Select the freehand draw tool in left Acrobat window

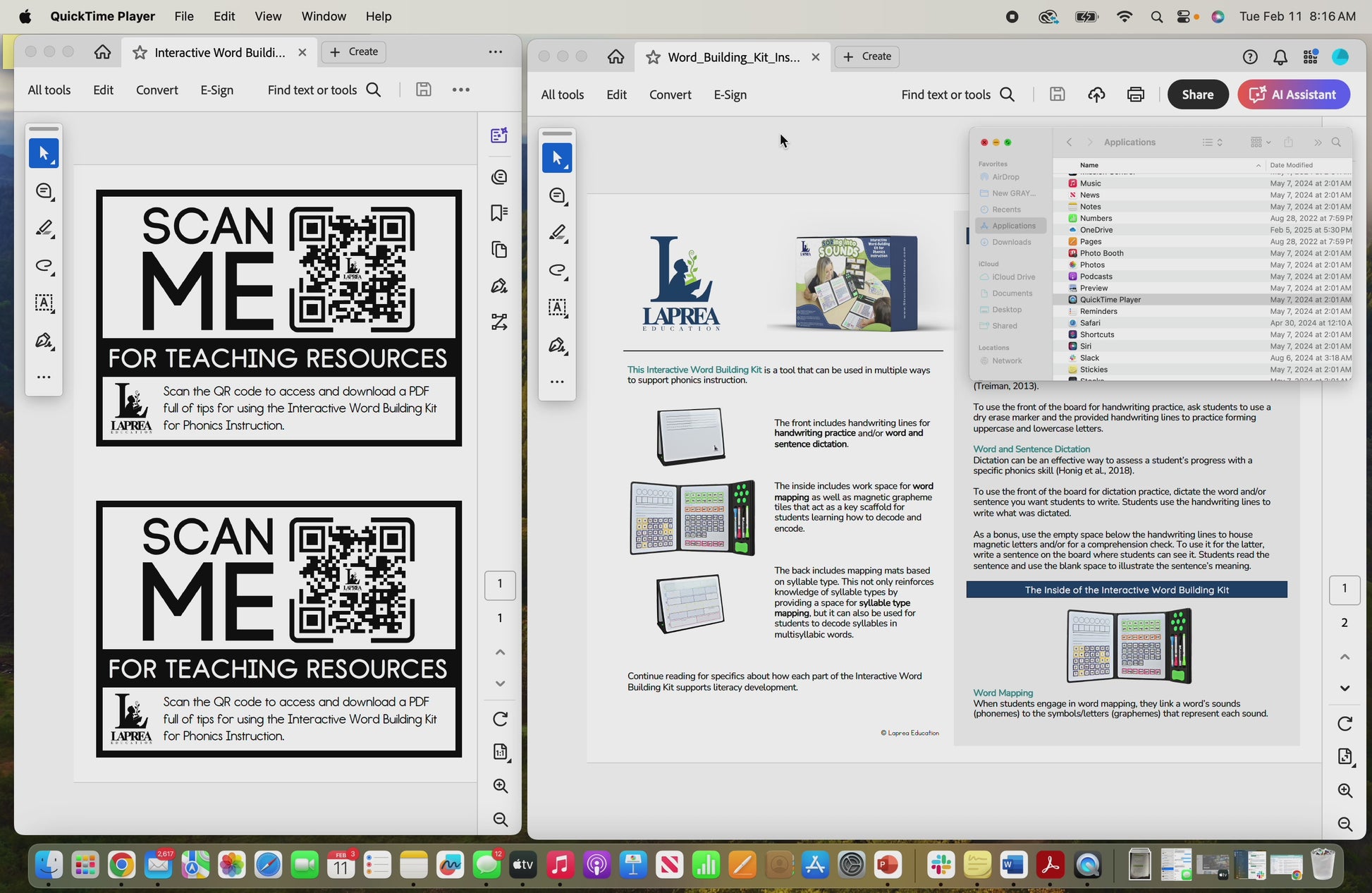[x=44, y=266]
